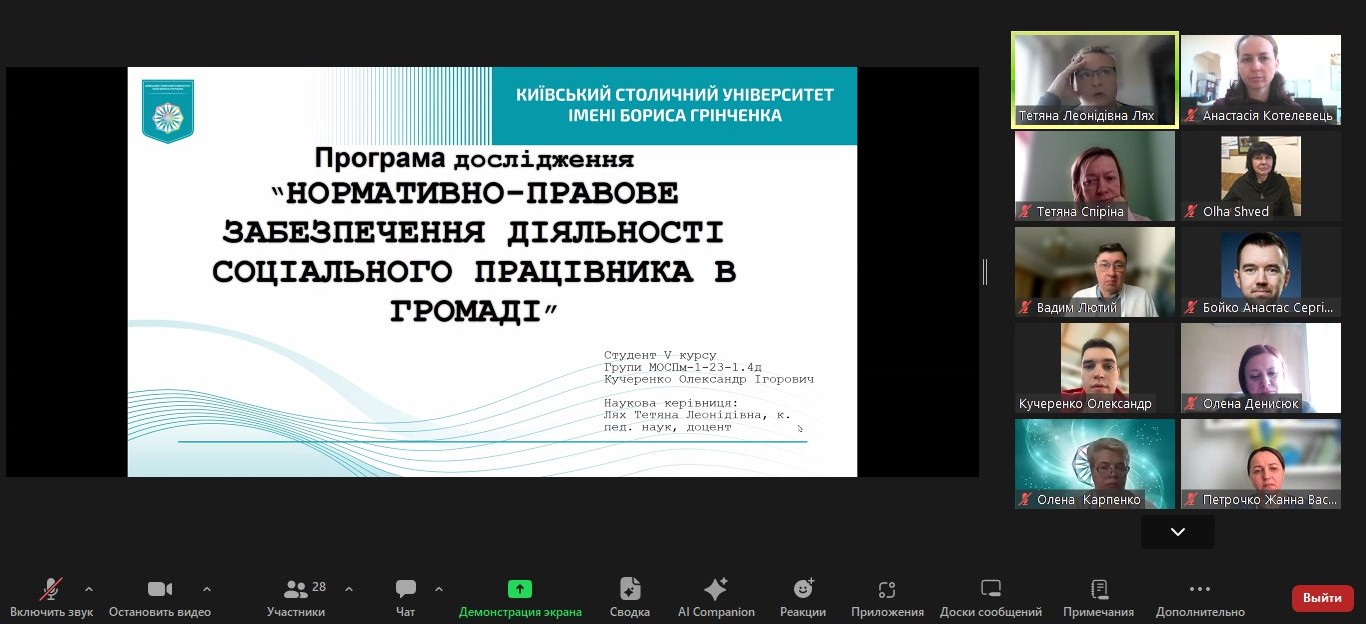The width and height of the screenshot is (1366, 624).
Task: Select Кучеренко Олександр video thumbnail
Action: tap(1094, 367)
